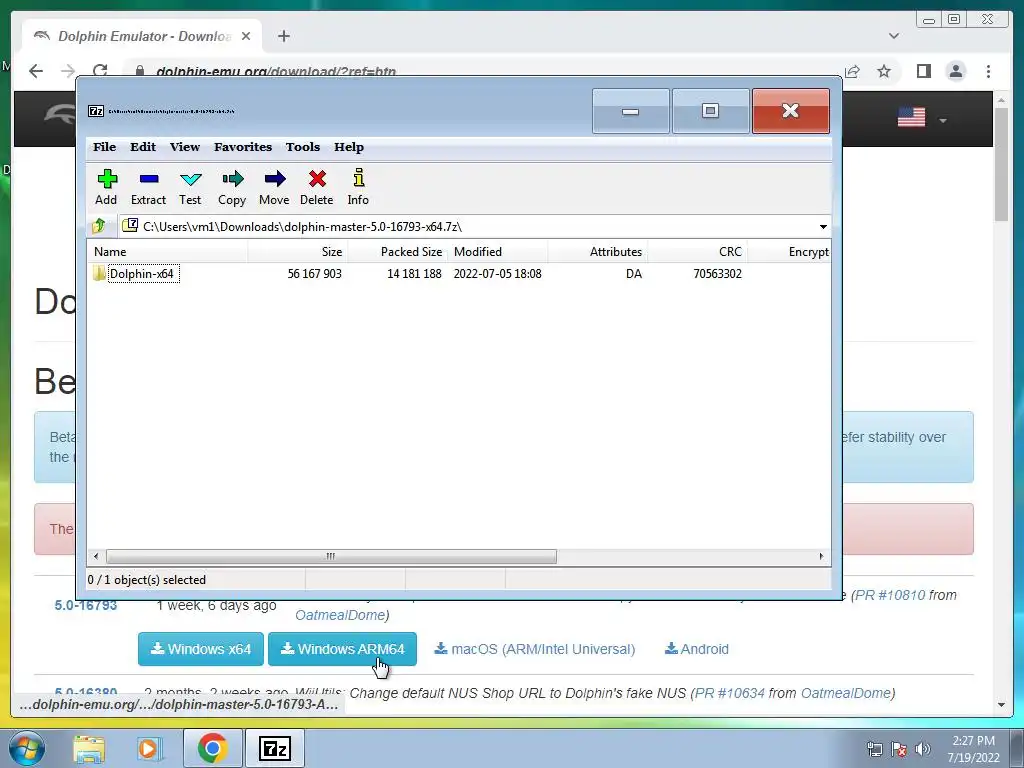Open the Action Center flag tray icon
The image size is (1024, 768).
899,749
